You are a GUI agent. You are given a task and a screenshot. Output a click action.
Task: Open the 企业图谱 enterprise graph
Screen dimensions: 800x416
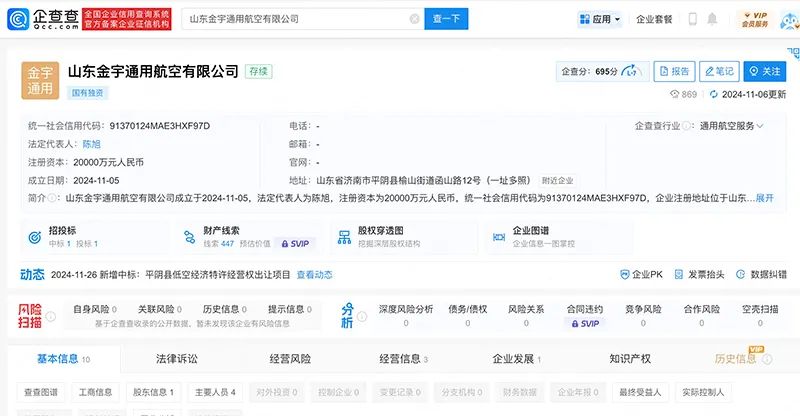tap(530, 237)
